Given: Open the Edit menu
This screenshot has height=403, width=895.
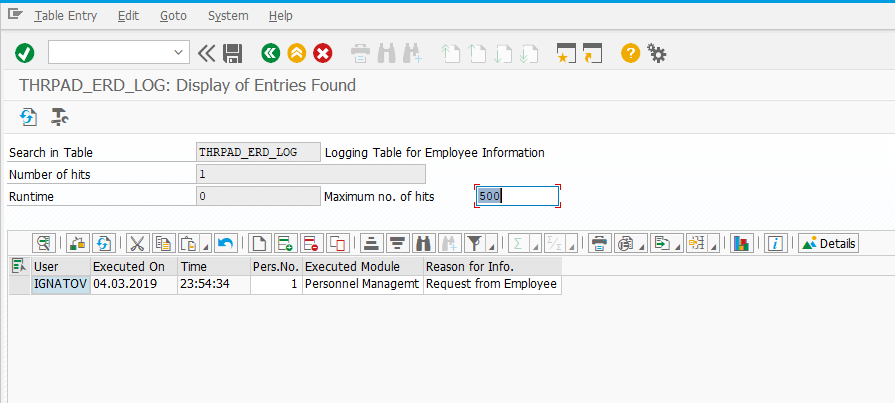Looking at the screenshot, I should tap(128, 16).
